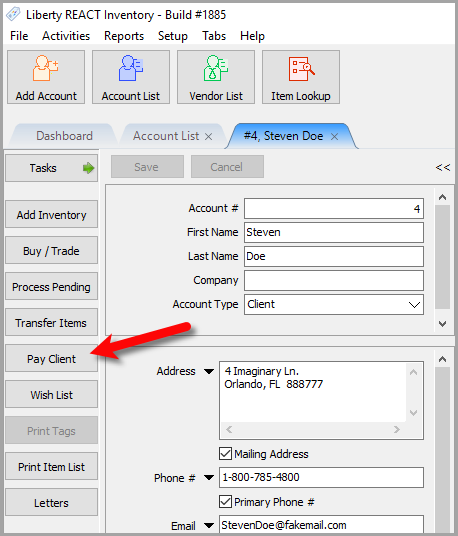Click down arrow of account details scrollbar
This screenshot has height=536, width=458.
click(x=443, y=323)
